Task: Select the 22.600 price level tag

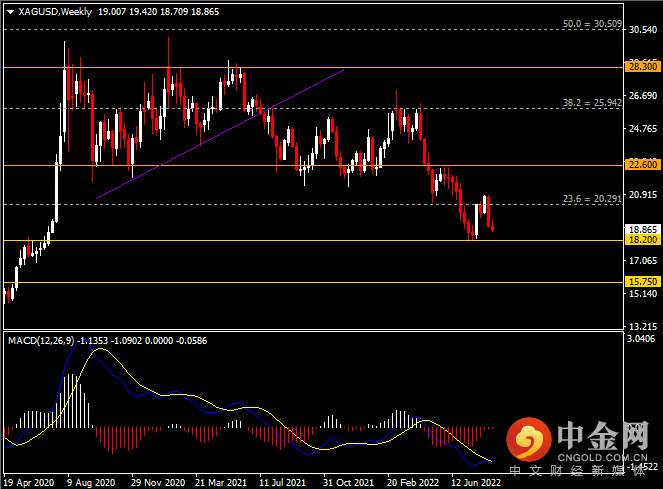Action: [640, 165]
